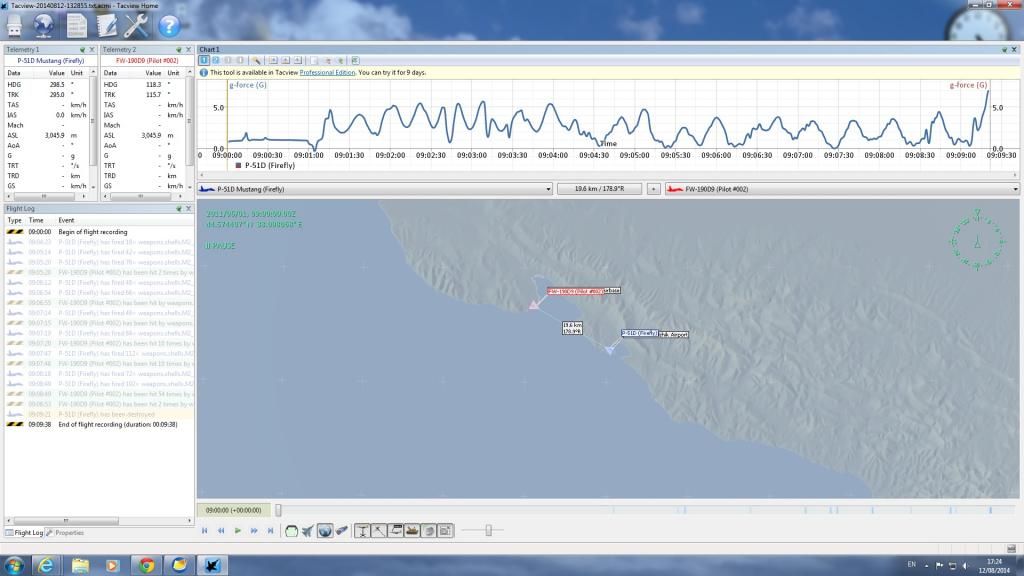Screen dimensions: 1024x576
Task: Toggle the height marker button in bottom toolbar
Action: coord(363,530)
